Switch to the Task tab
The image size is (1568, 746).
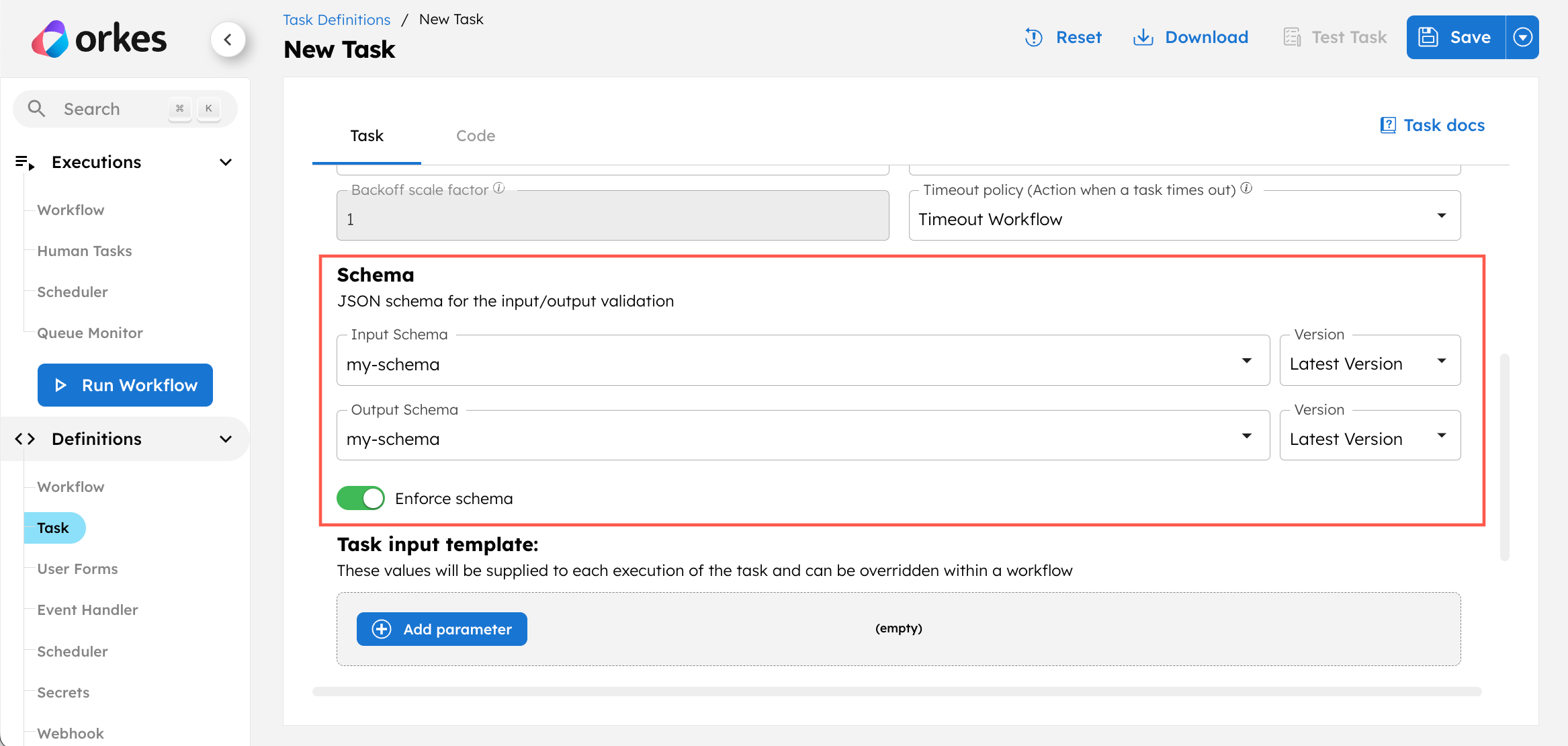(367, 135)
